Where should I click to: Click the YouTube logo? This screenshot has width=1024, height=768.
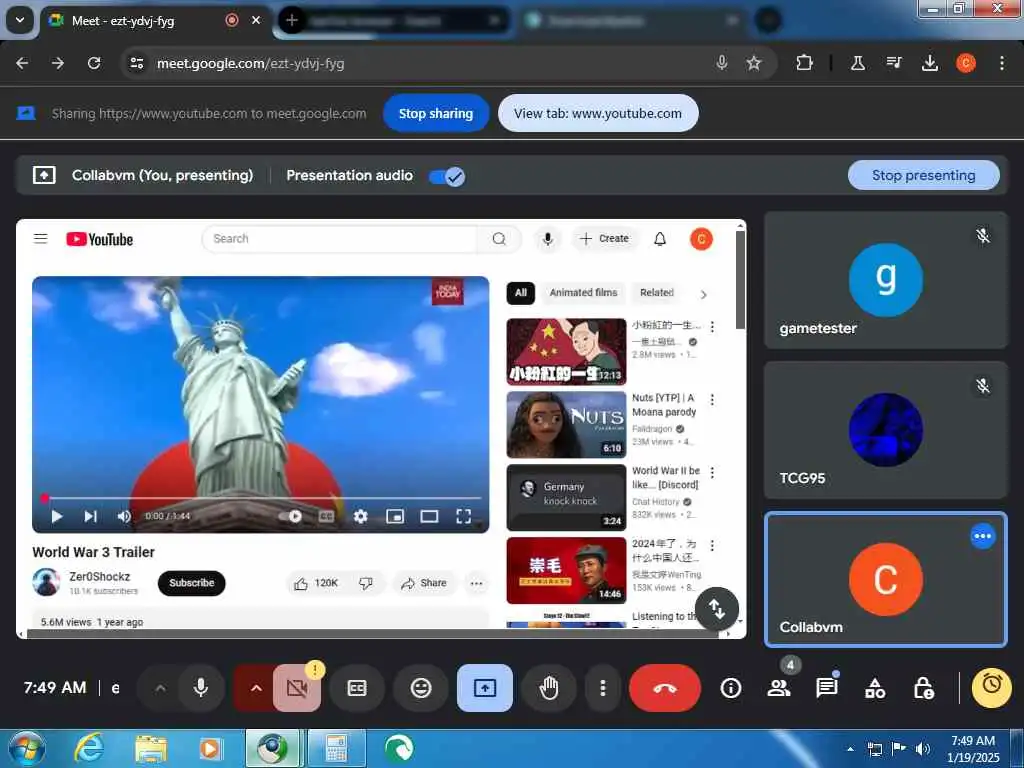point(99,240)
